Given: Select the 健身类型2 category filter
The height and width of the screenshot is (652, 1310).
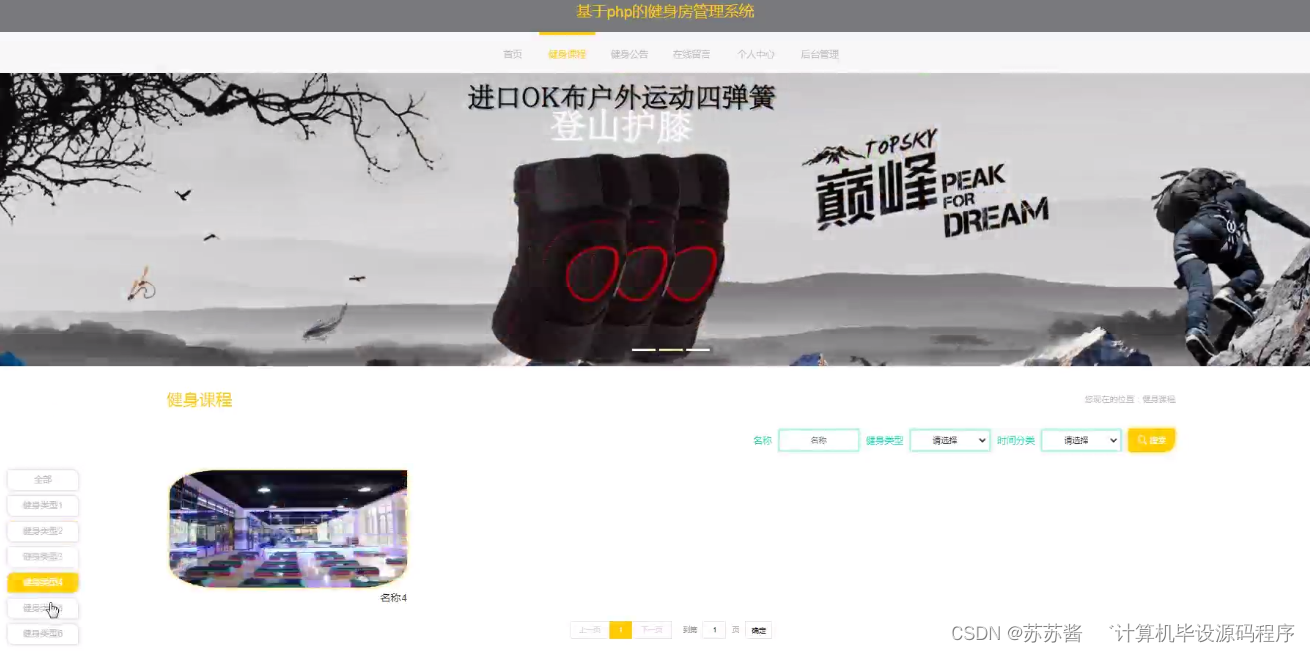Looking at the screenshot, I should 42,531.
